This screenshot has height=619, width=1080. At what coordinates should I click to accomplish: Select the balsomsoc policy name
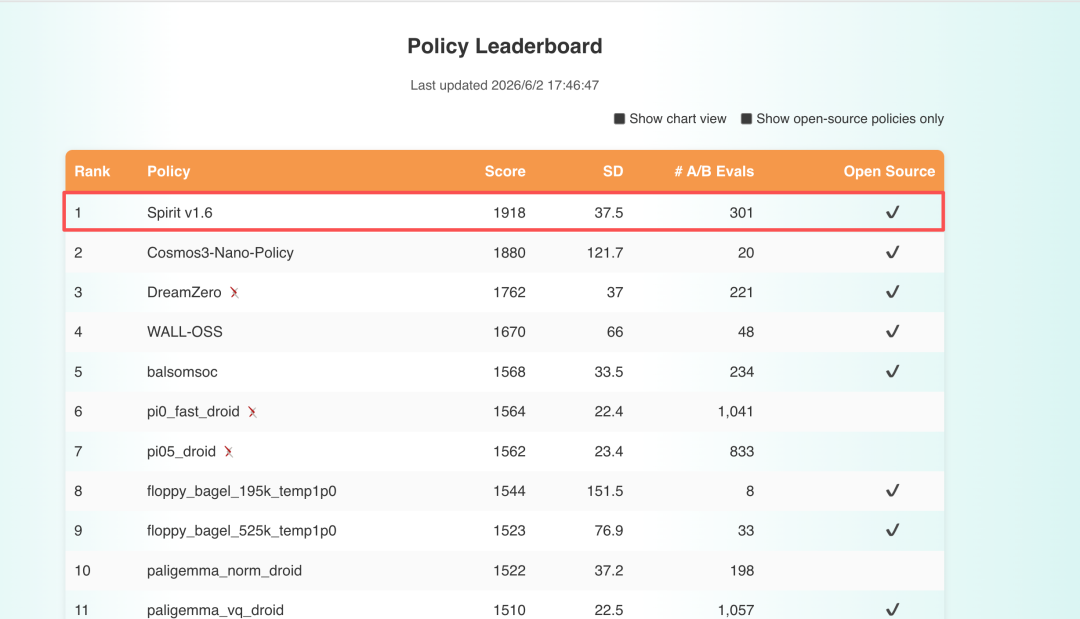183,372
